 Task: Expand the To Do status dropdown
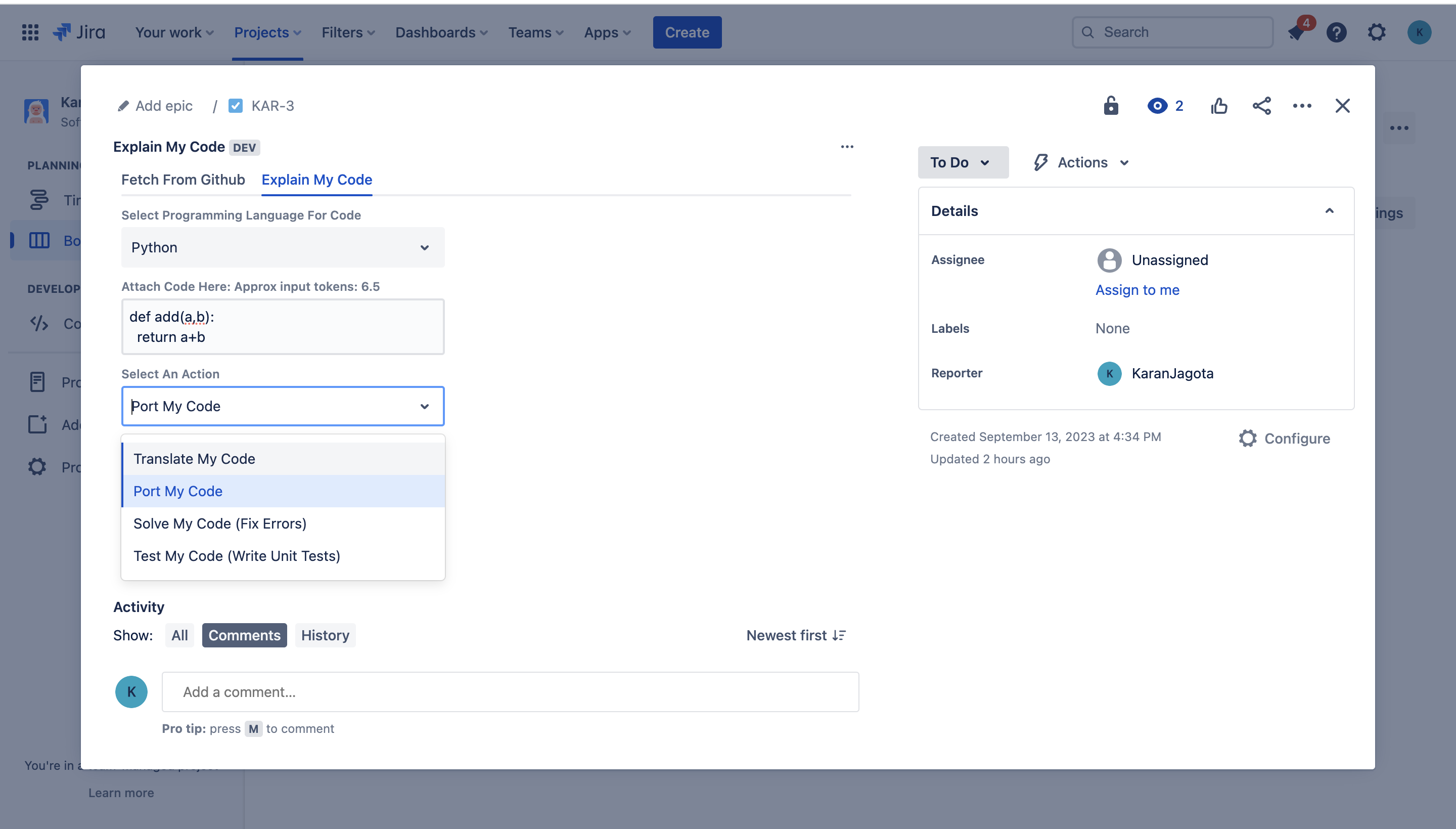[962, 162]
